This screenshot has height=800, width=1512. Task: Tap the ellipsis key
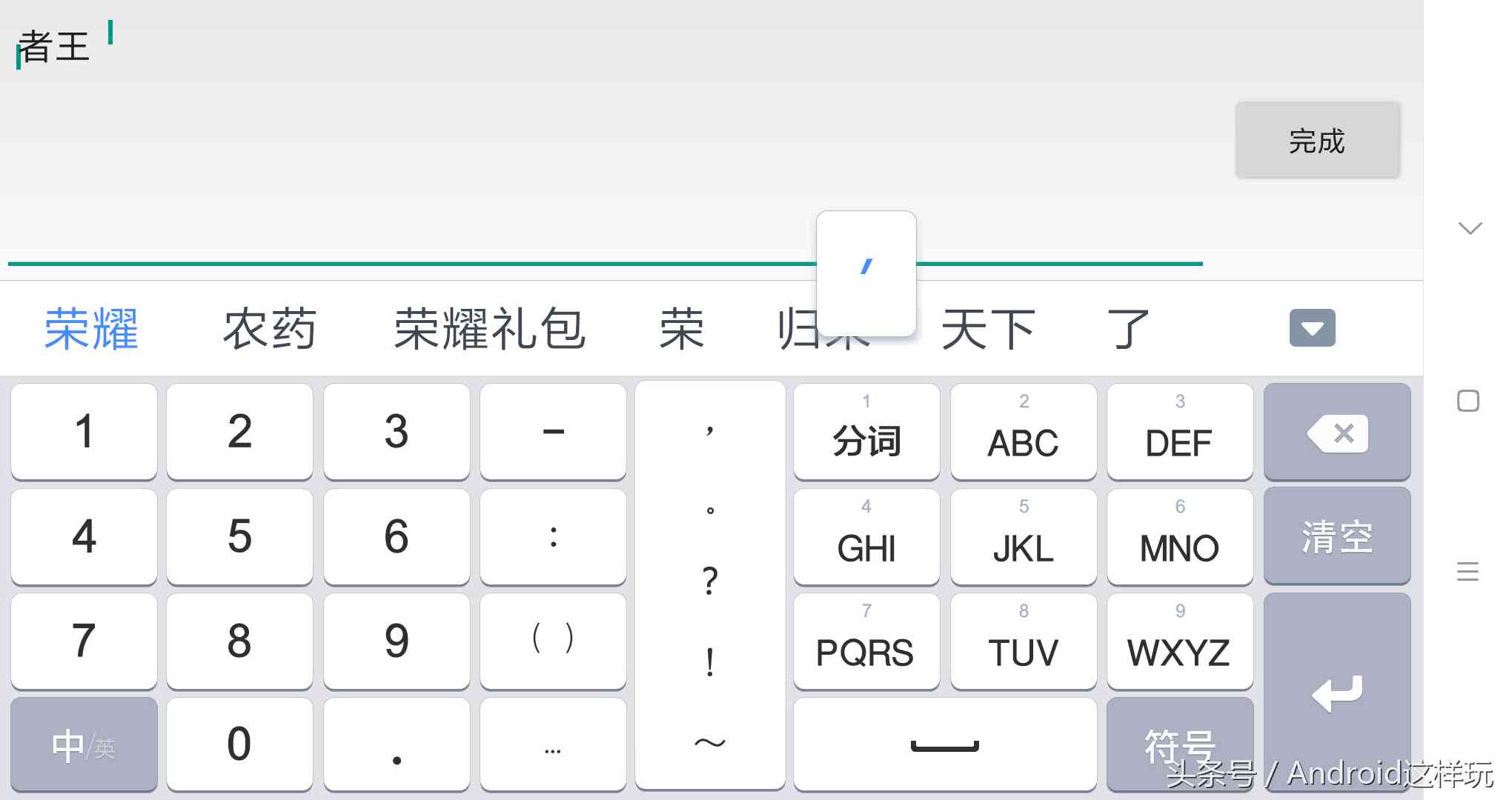553,744
